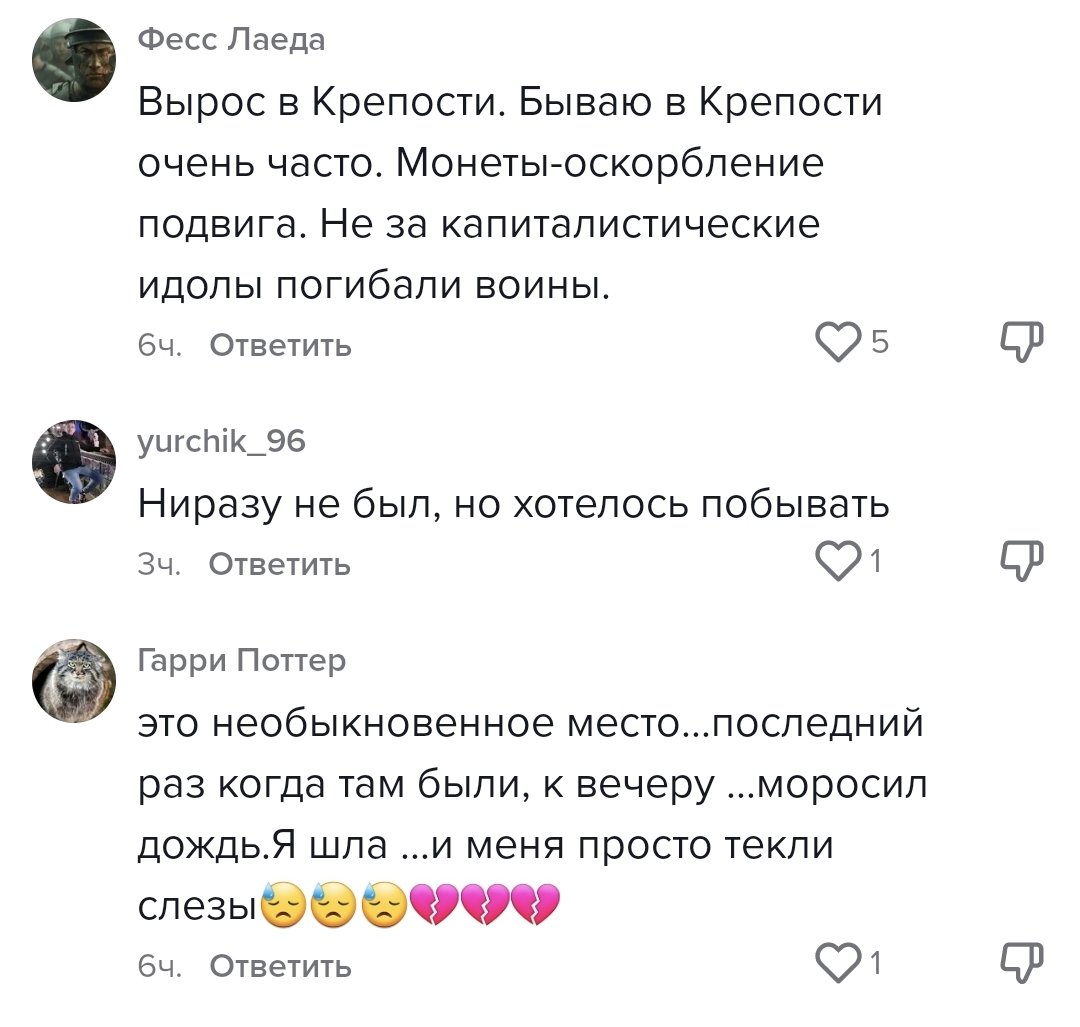Like the comment by Фесс Лаеда
The image size is (1080, 1027).
pos(838,344)
